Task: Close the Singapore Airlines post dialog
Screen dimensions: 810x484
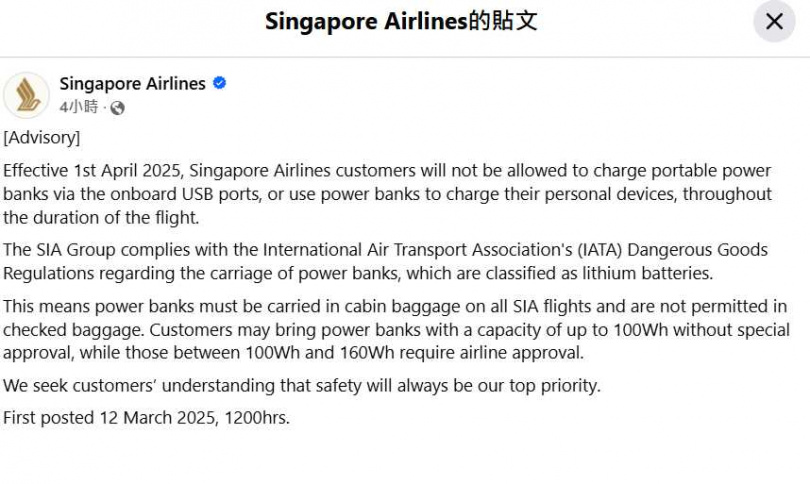Action: 774,22
